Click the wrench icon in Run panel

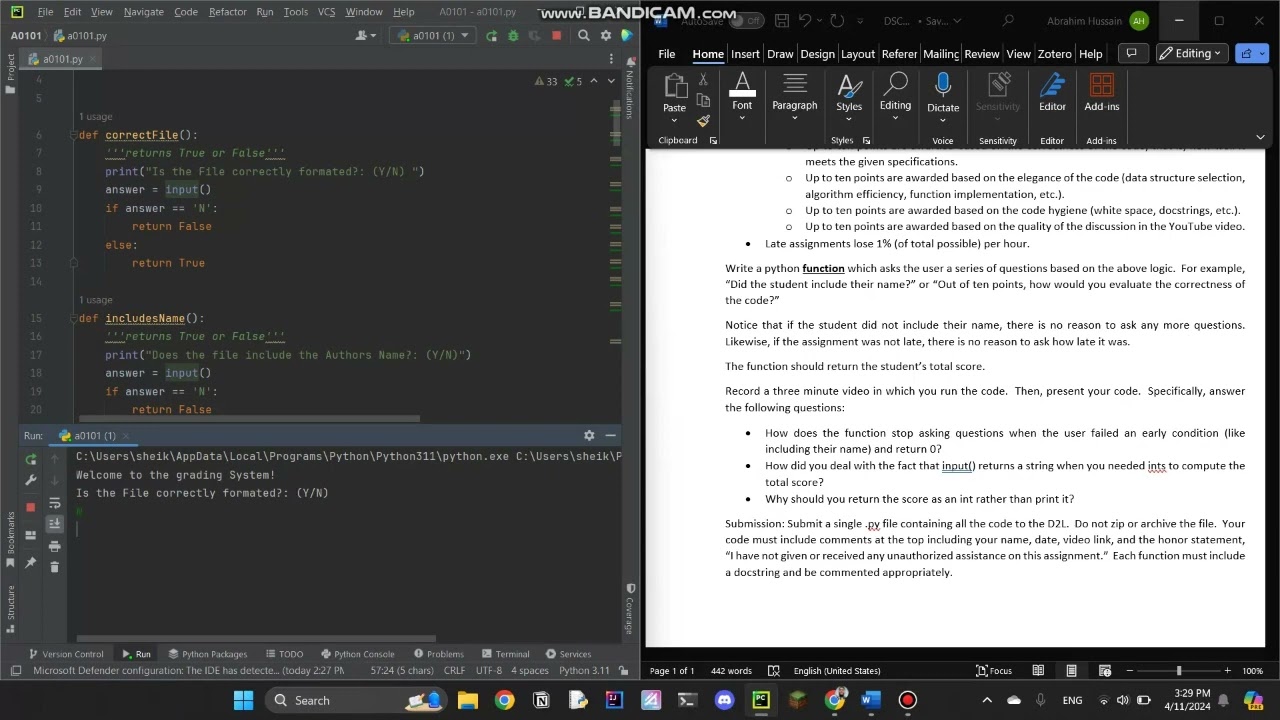[31, 481]
